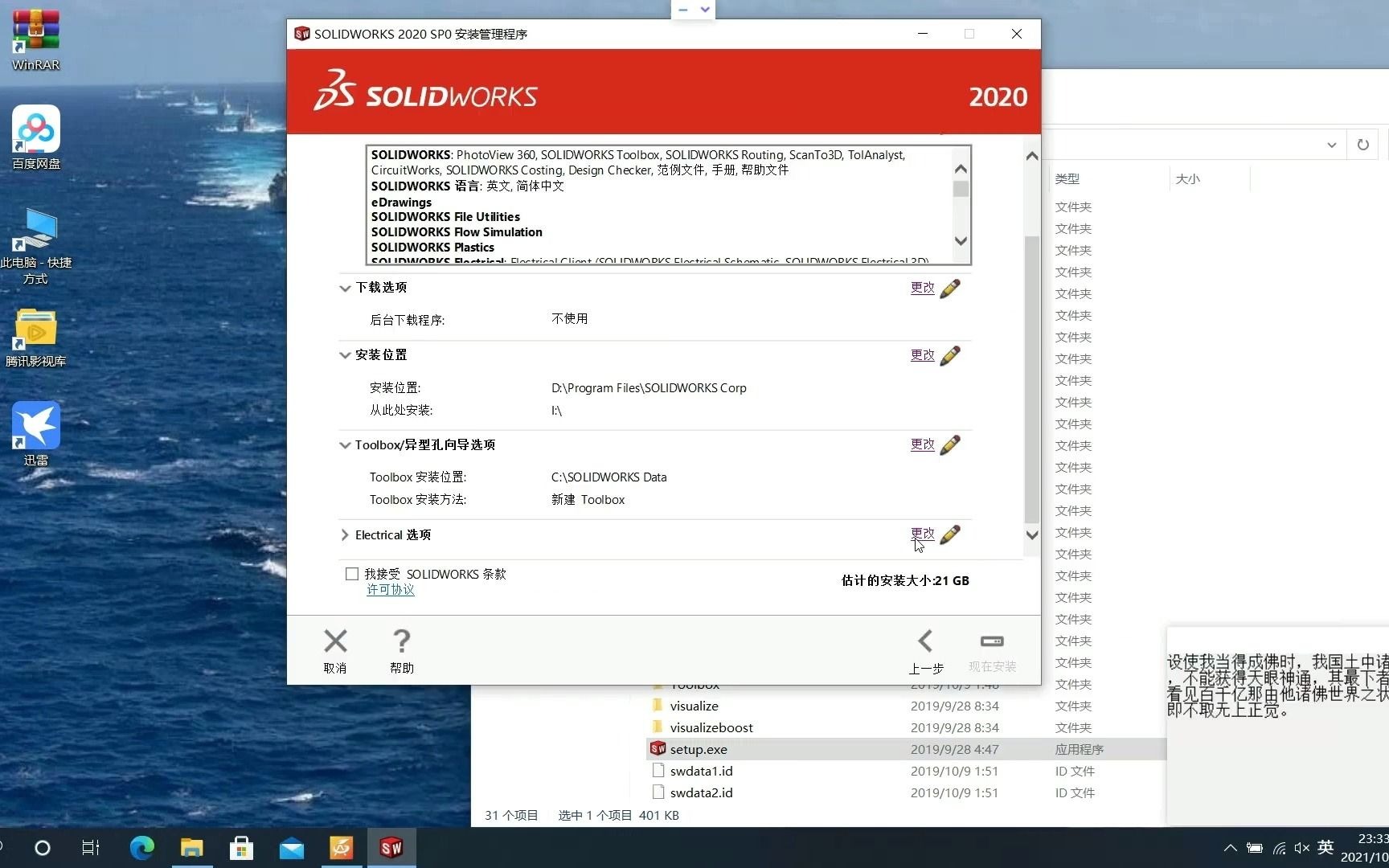The height and width of the screenshot is (868, 1389).
Task: Open File Explorer from taskbar
Action: point(191,848)
